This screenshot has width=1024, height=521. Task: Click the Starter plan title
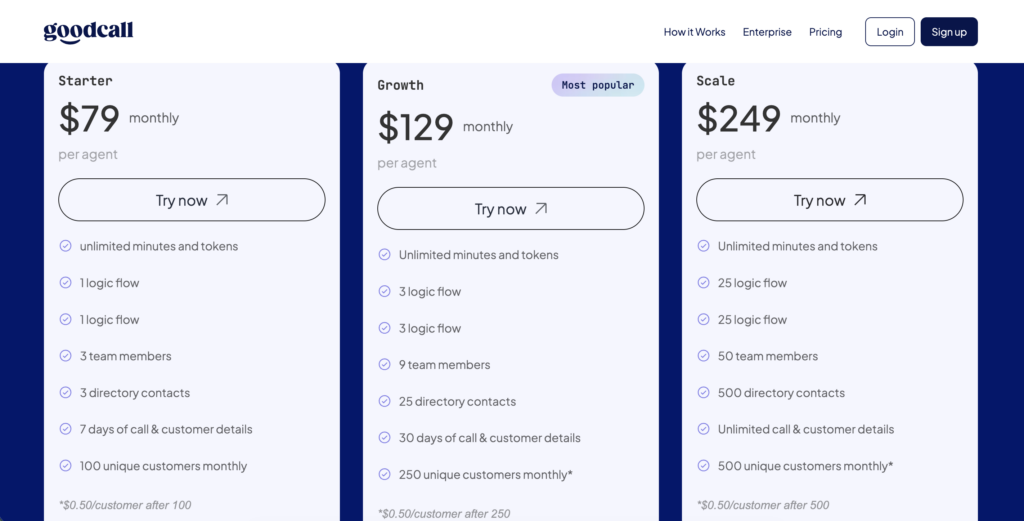pos(86,81)
